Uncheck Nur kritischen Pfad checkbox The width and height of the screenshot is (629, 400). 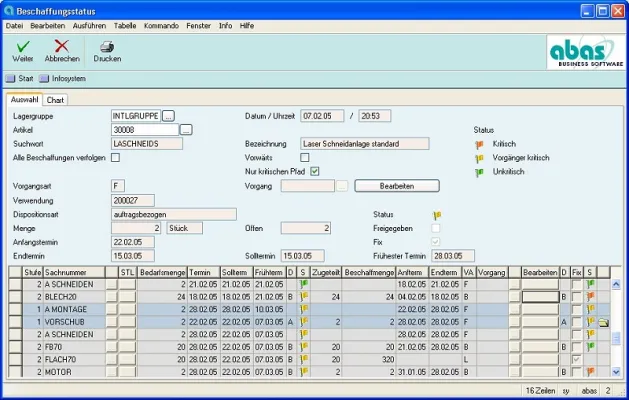click(315, 171)
